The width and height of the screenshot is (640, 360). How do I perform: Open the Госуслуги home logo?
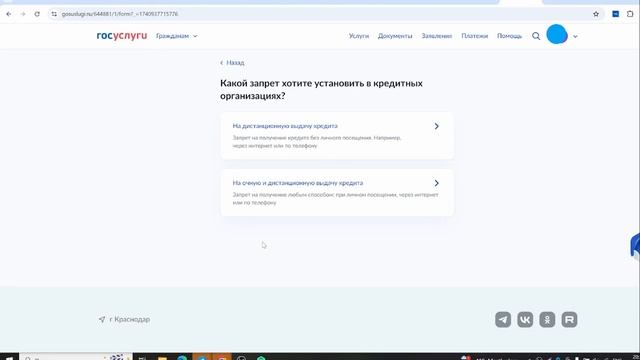(122, 36)
